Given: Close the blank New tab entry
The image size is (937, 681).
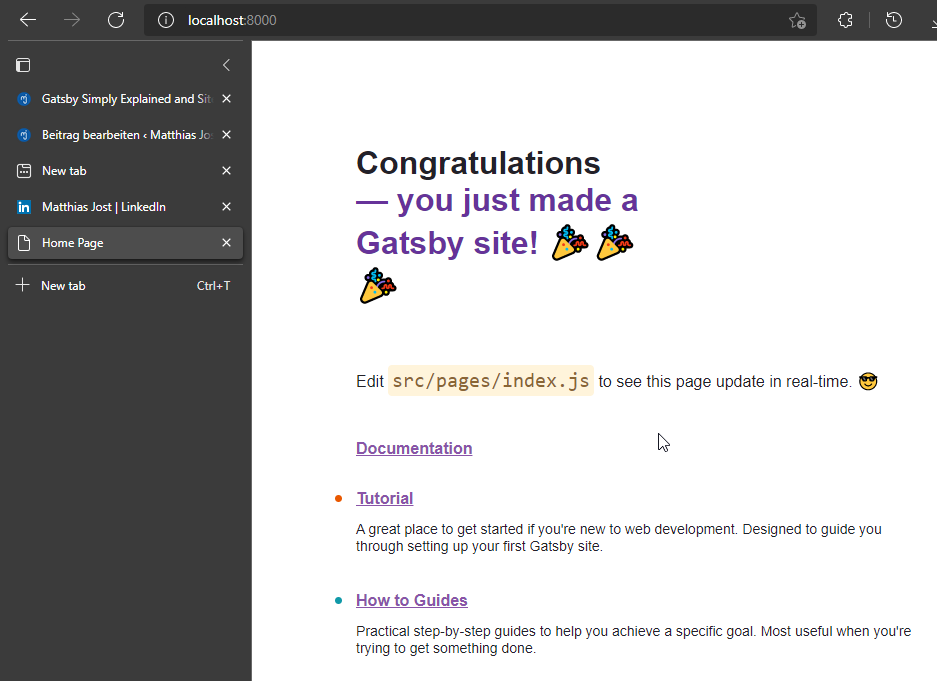Looking at the screenshot, I should point(226,171).
